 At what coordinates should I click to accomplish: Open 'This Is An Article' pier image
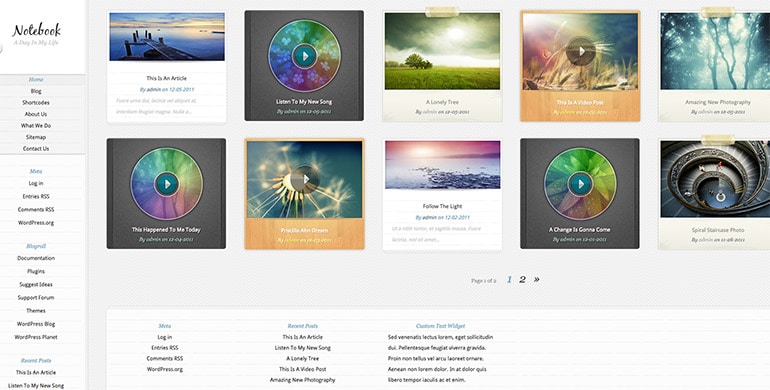pos(167,37)
